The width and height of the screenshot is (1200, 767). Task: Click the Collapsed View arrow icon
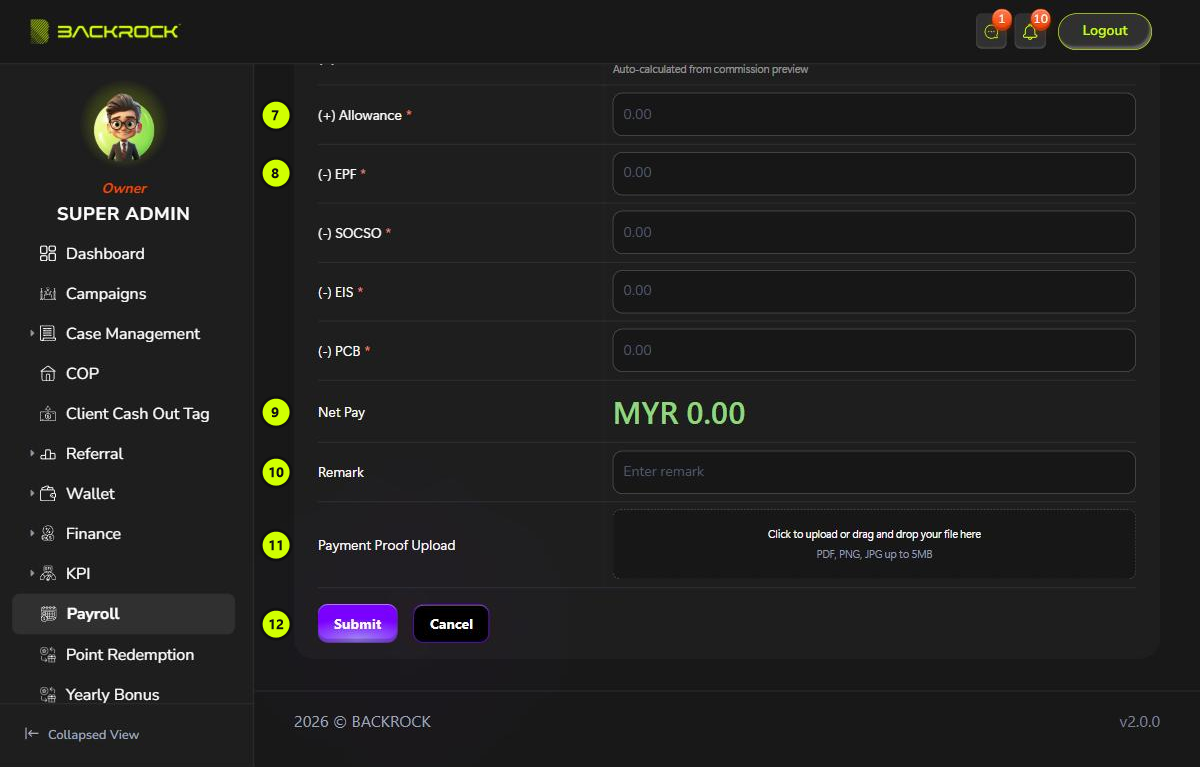coord(32,734)
